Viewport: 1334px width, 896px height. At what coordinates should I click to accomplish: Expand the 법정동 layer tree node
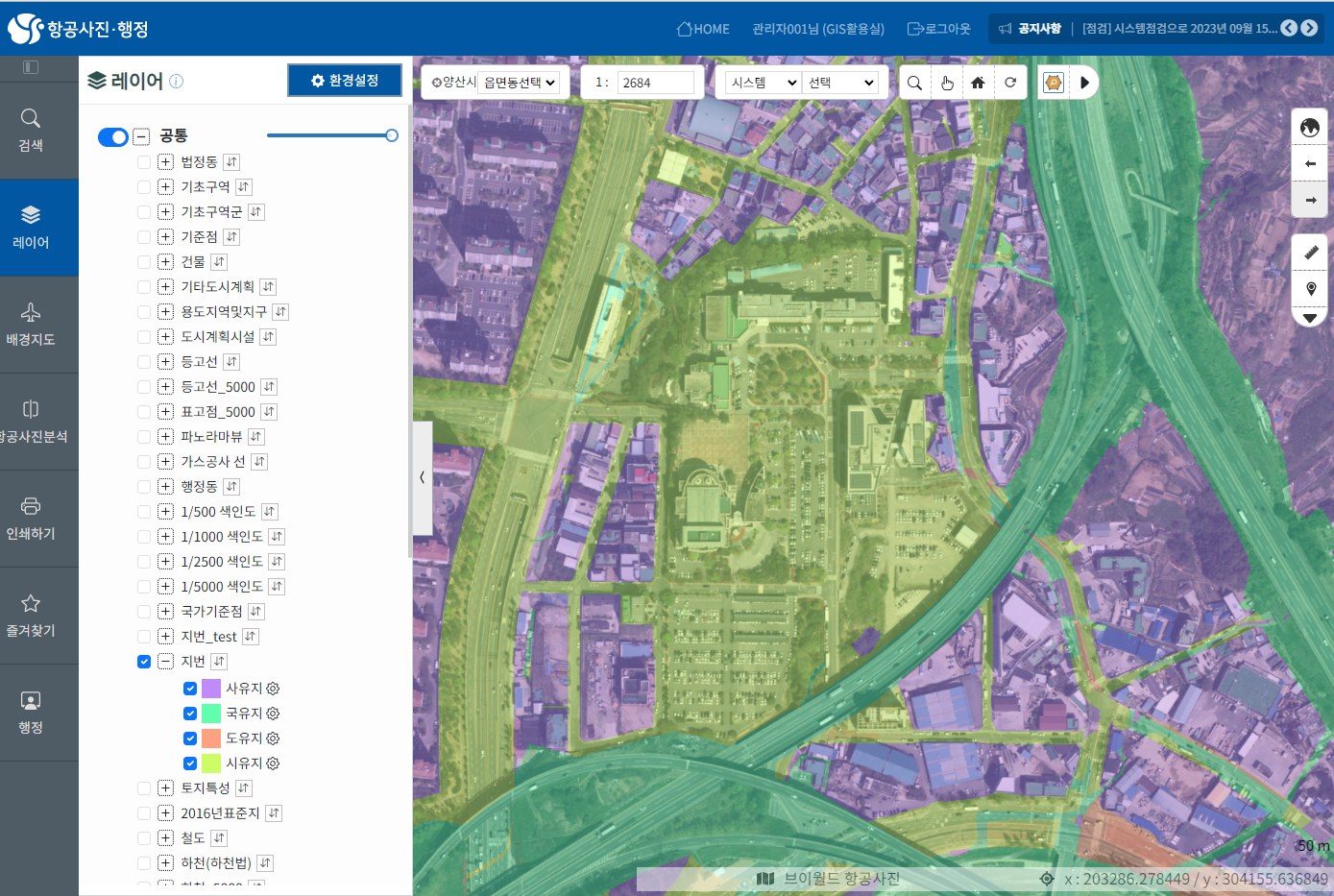click(x=165, y=162)
